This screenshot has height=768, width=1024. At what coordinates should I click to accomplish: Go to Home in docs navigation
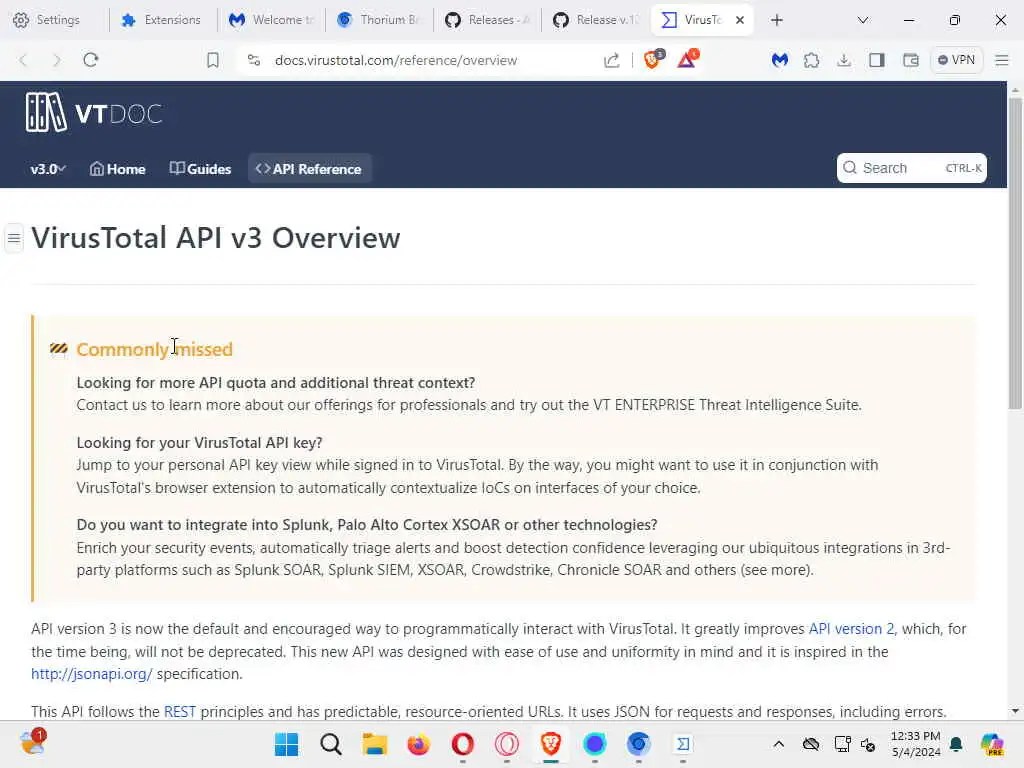click(x=118, y=169)
